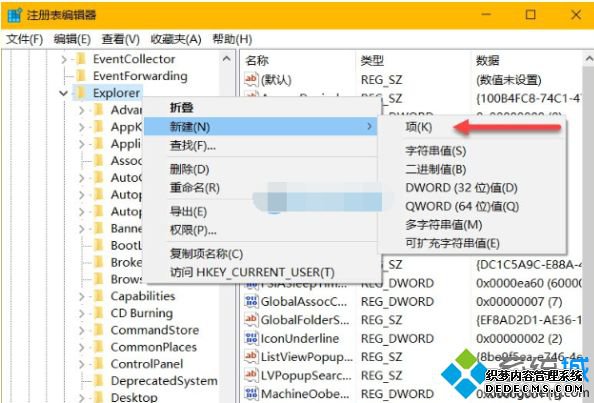Expand the Advanced subkey chevron
594x403 pixels.
pos(81,110)
